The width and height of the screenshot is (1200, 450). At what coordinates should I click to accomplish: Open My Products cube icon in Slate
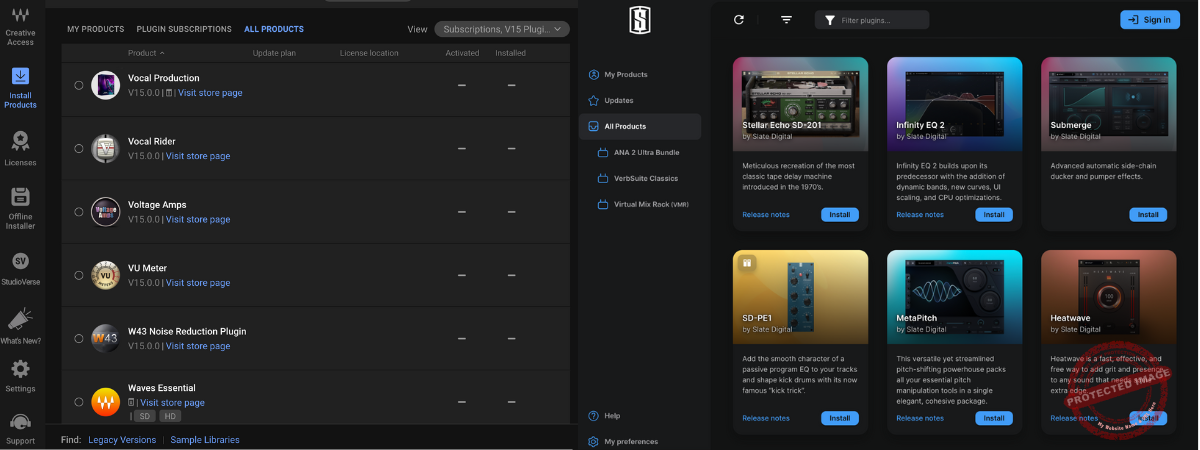(x=594, y=74)
